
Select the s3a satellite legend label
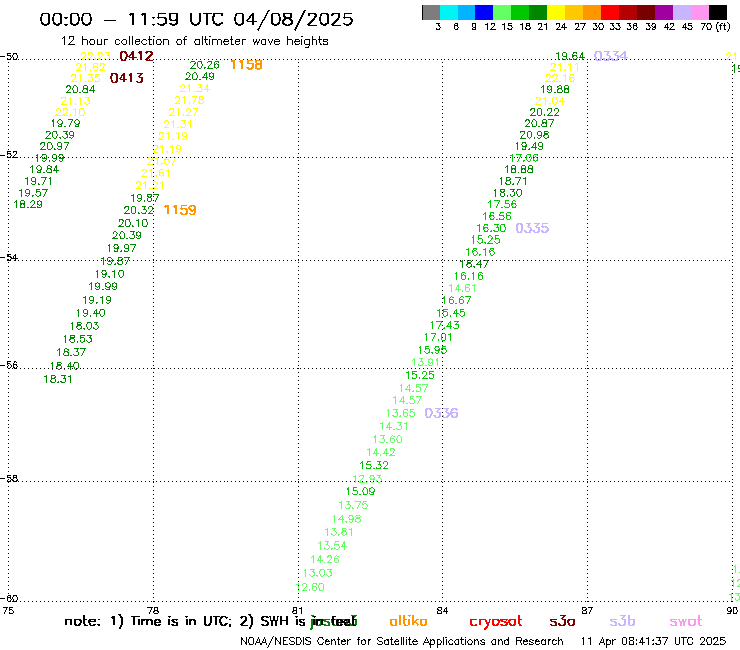[562, 621]
